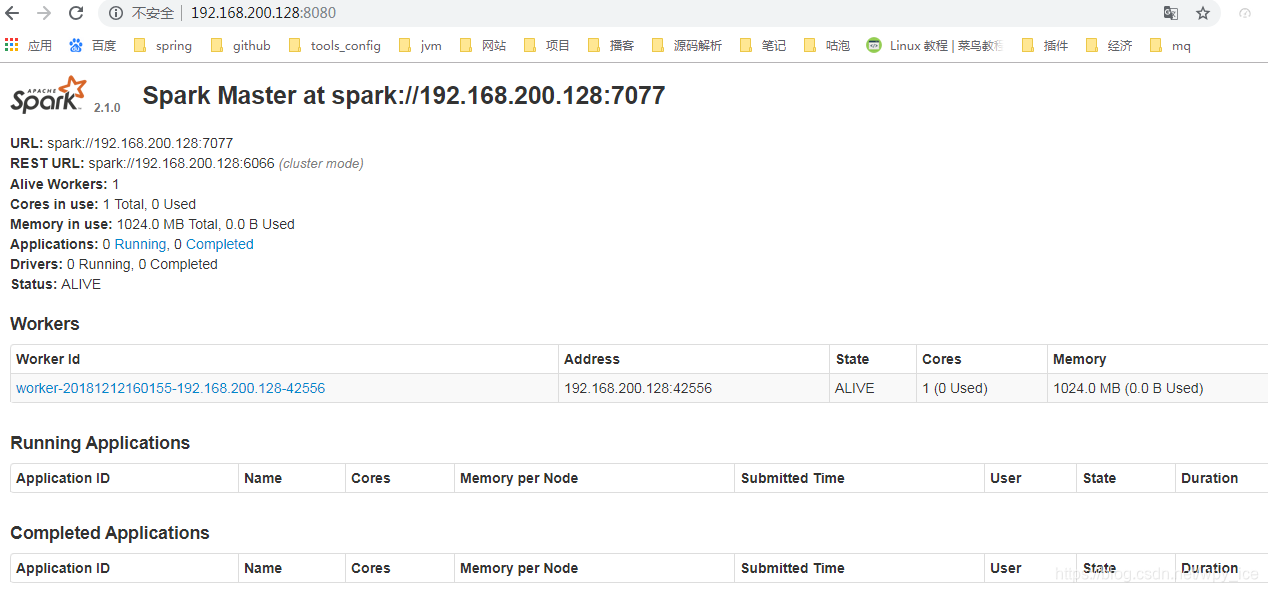
Task: Click the Spark Master page title heading
Action: 404,95
